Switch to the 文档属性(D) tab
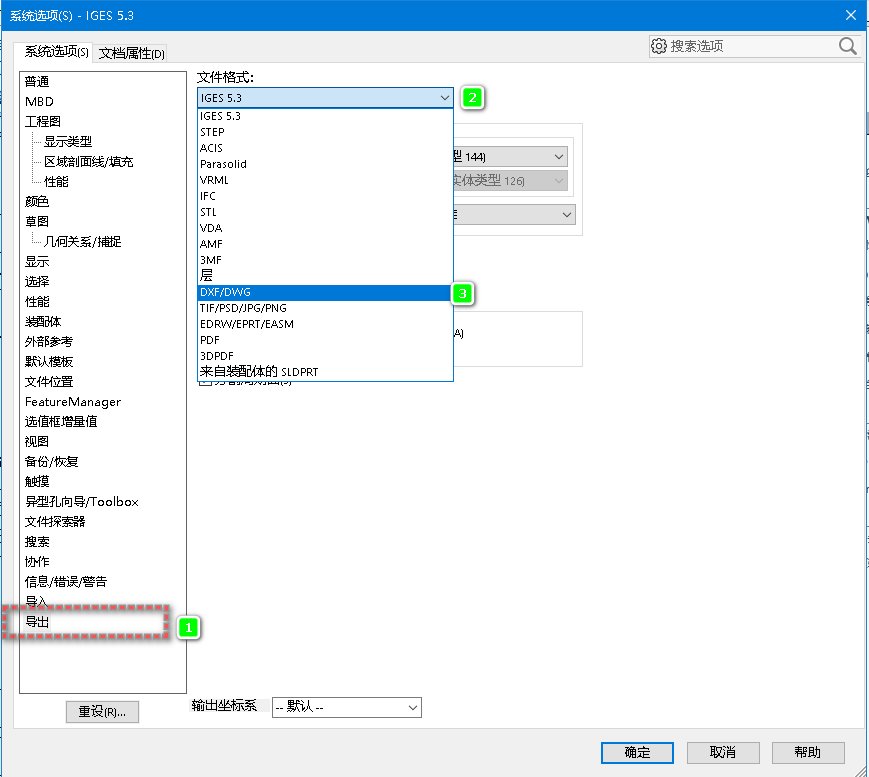 pyautogui.click(x=131, y=53)
